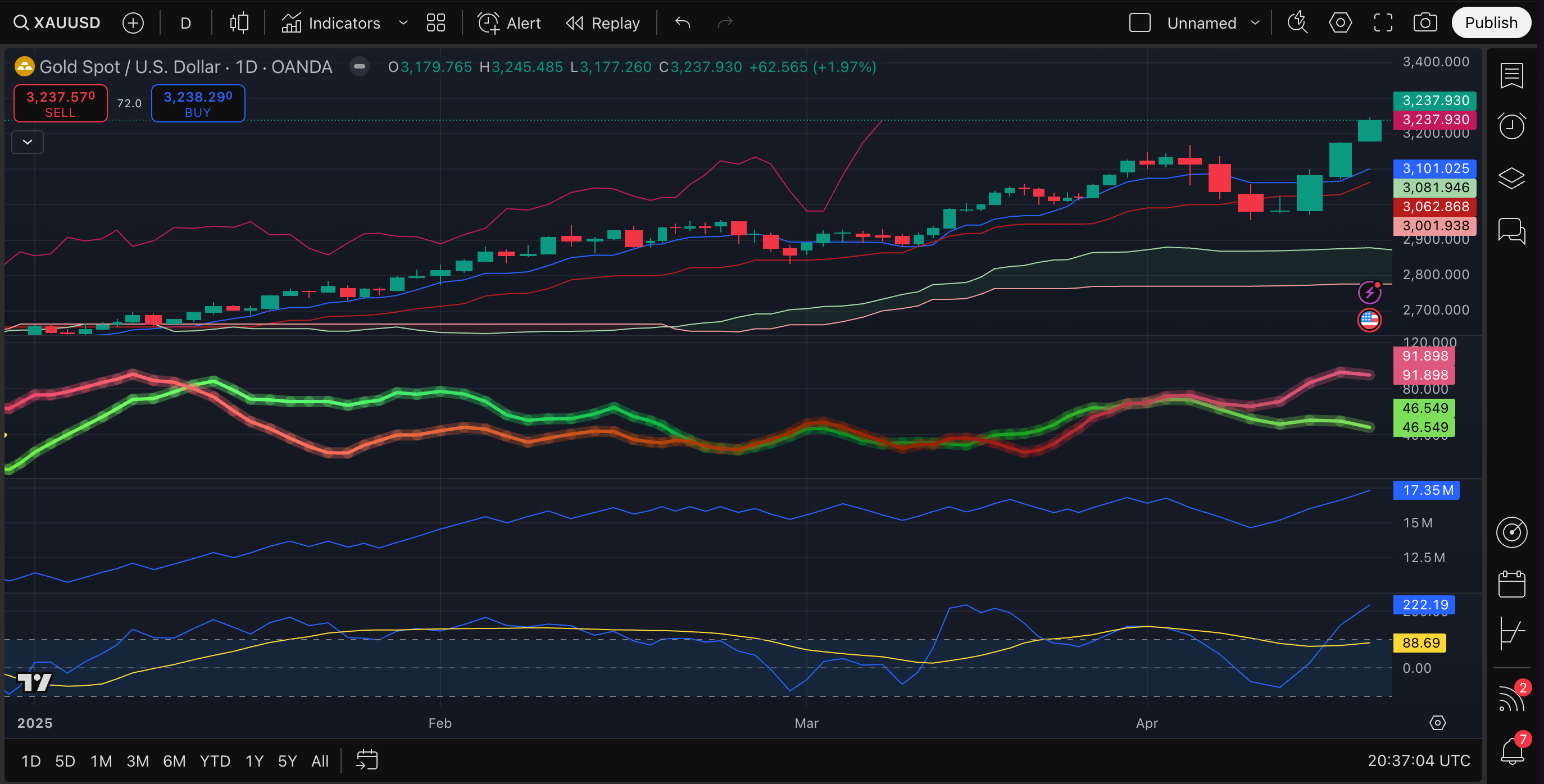1544x784 pixels.
Task: Select the YTD date range
Action: pyautogui.click(x=215, y=761)
